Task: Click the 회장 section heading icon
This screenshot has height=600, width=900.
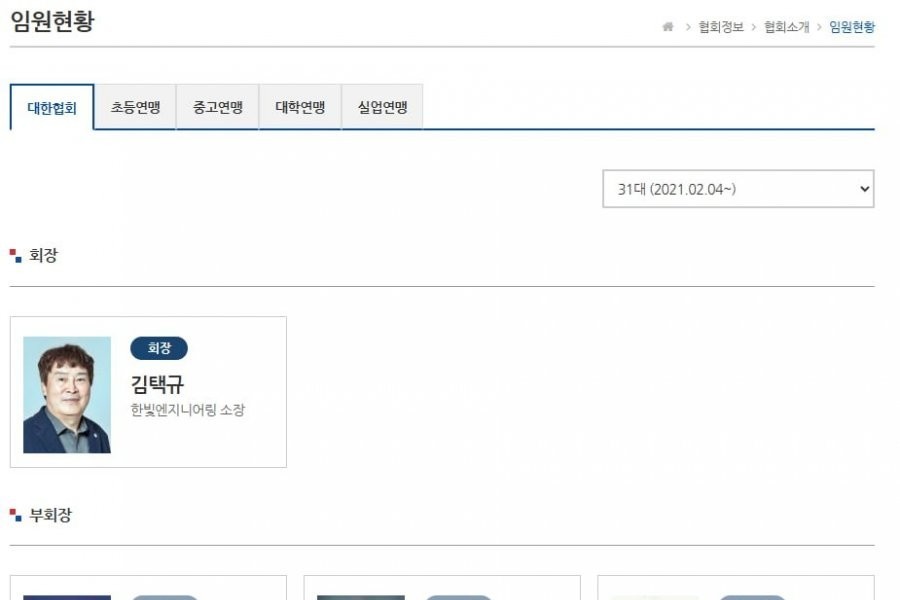Action: (x=15, y=256)
